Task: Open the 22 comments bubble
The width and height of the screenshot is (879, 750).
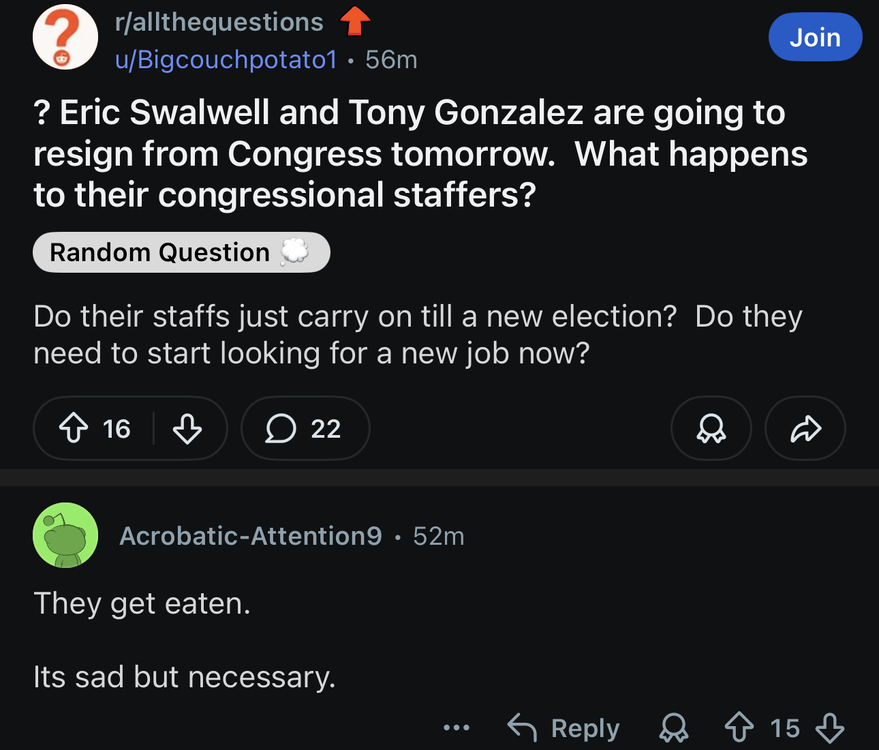Action: point(306,428)
